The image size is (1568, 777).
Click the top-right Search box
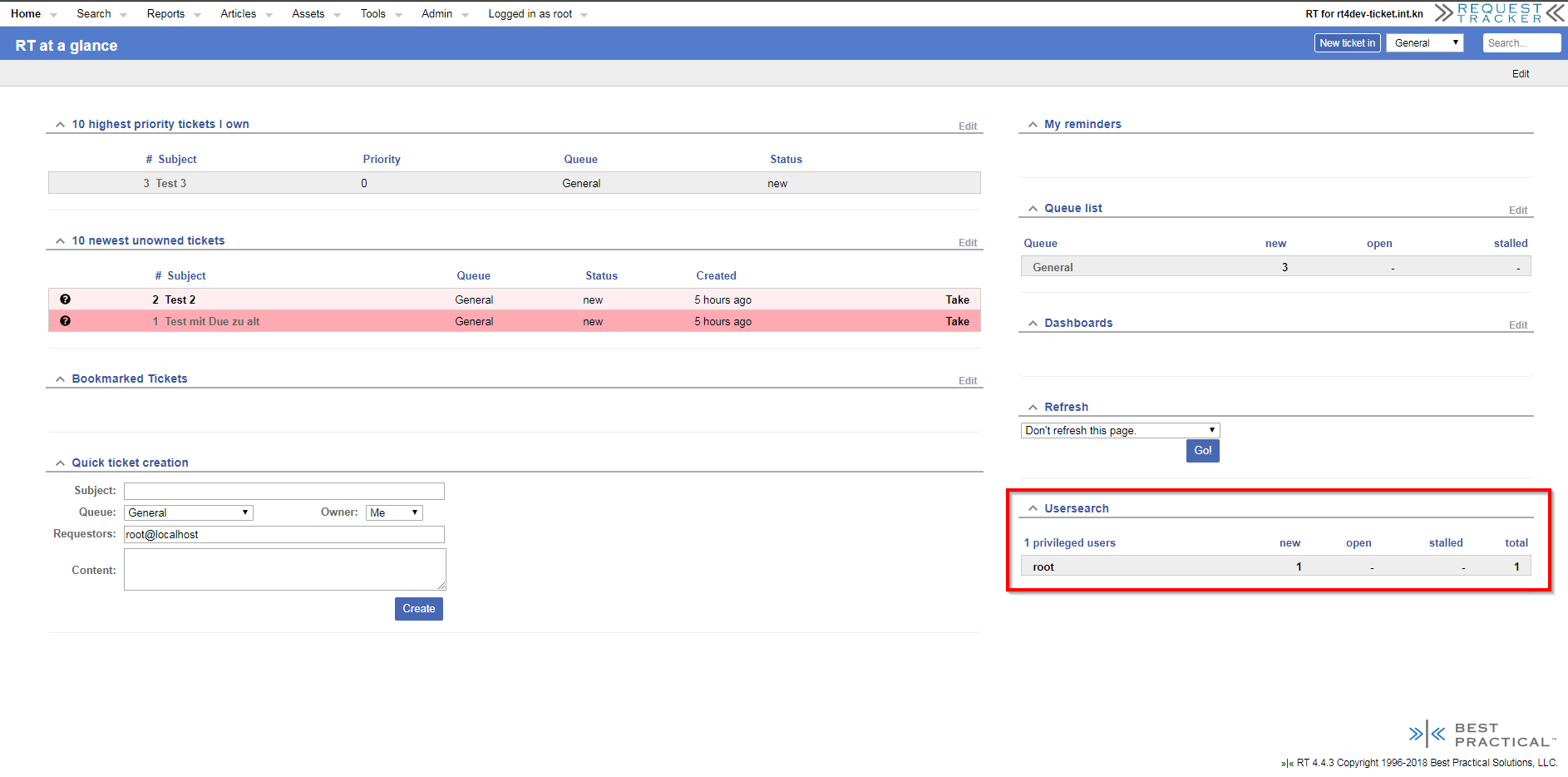pyautogui.click(x=1521, y=43)
